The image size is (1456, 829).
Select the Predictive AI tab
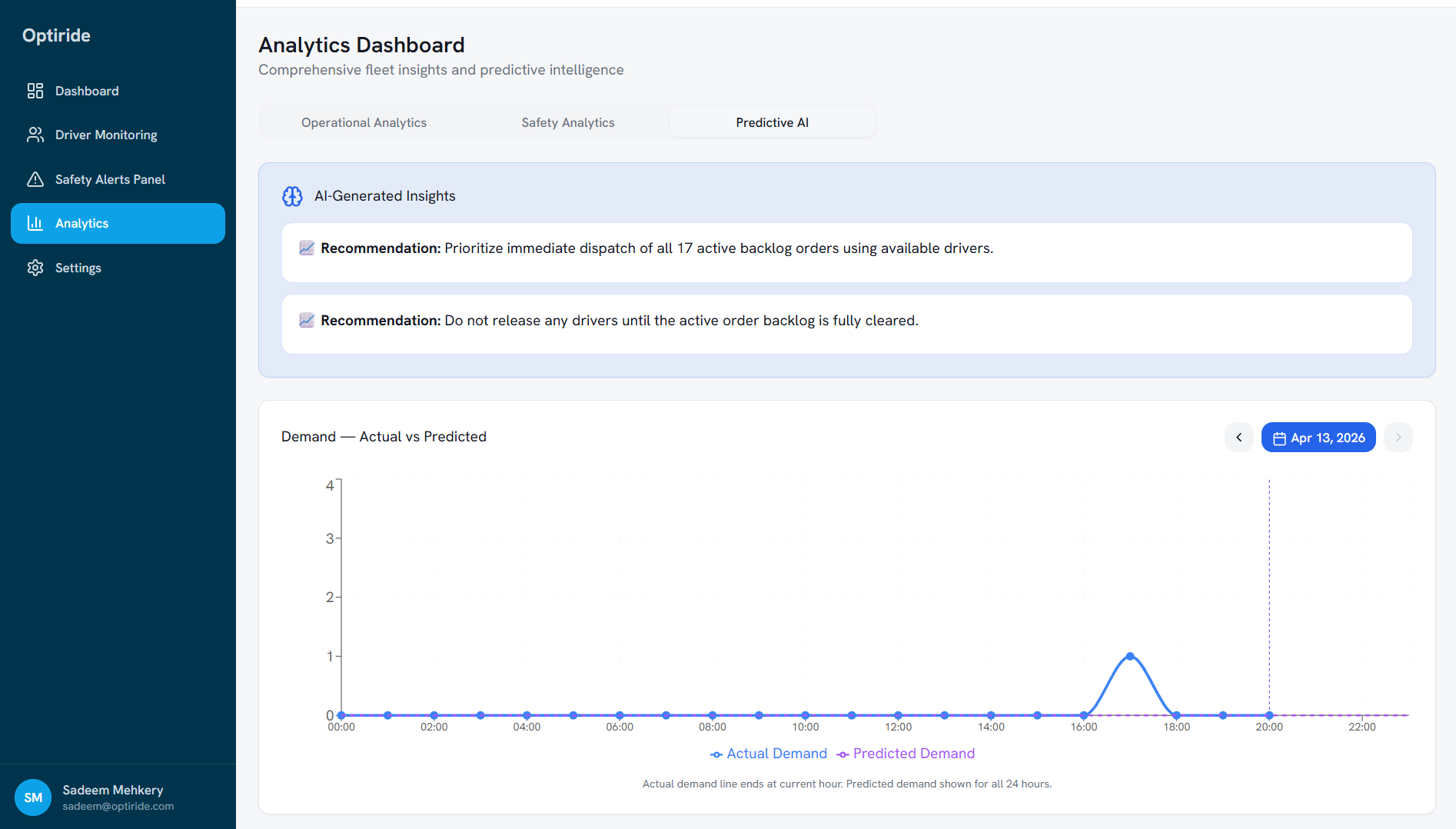pos(772,122)
